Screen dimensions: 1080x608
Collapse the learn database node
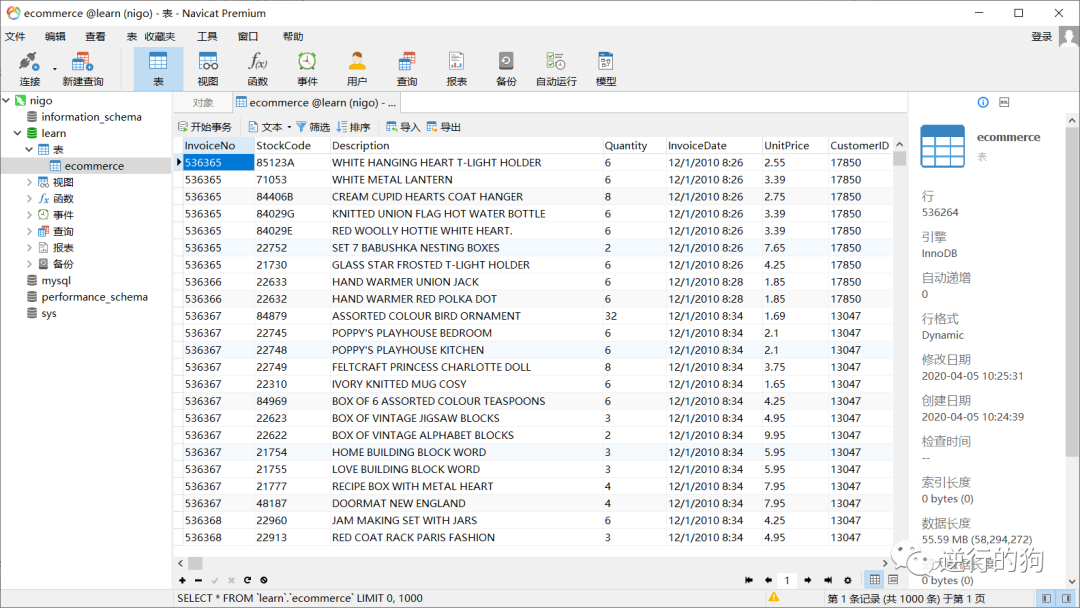(x=17, y=133)
